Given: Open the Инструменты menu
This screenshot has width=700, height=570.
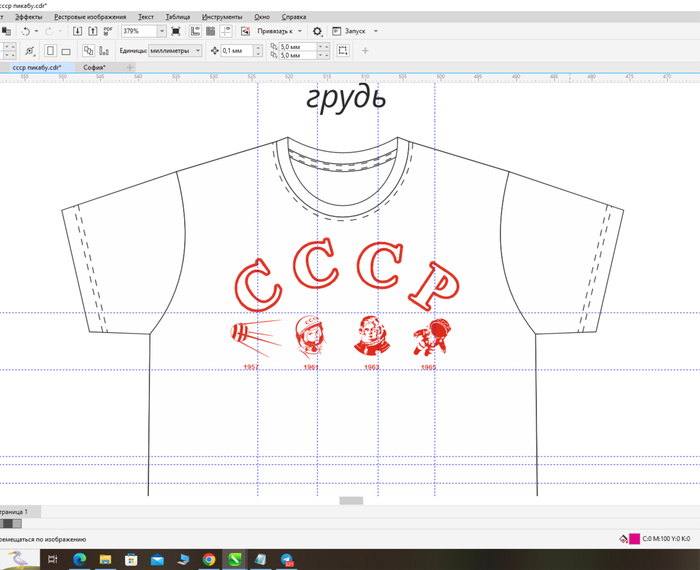Looking at the screenshot, I should tap(222, 17).
